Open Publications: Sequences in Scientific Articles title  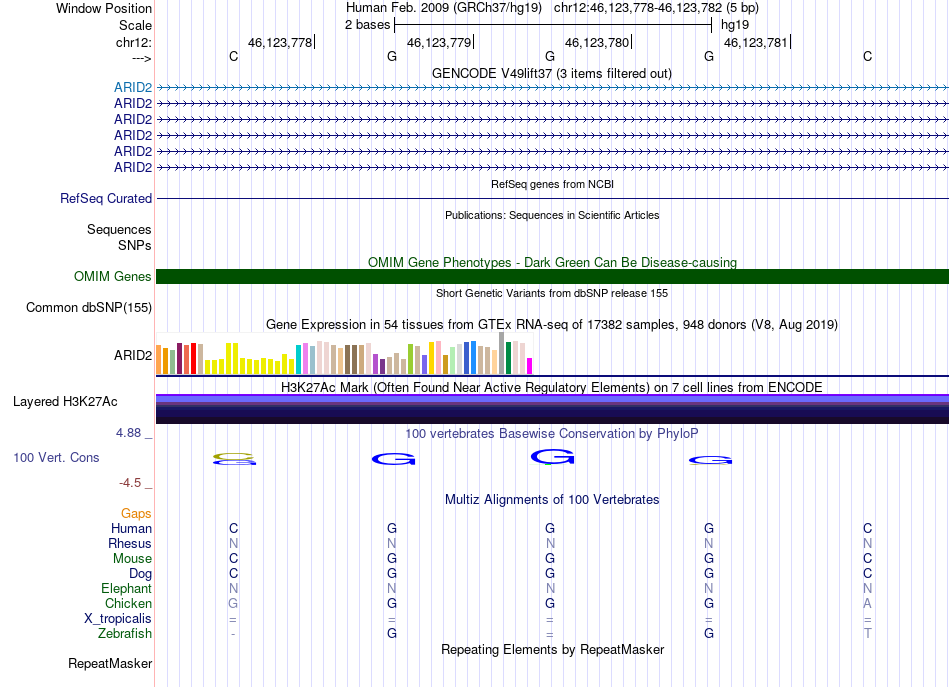pos(552,215)
